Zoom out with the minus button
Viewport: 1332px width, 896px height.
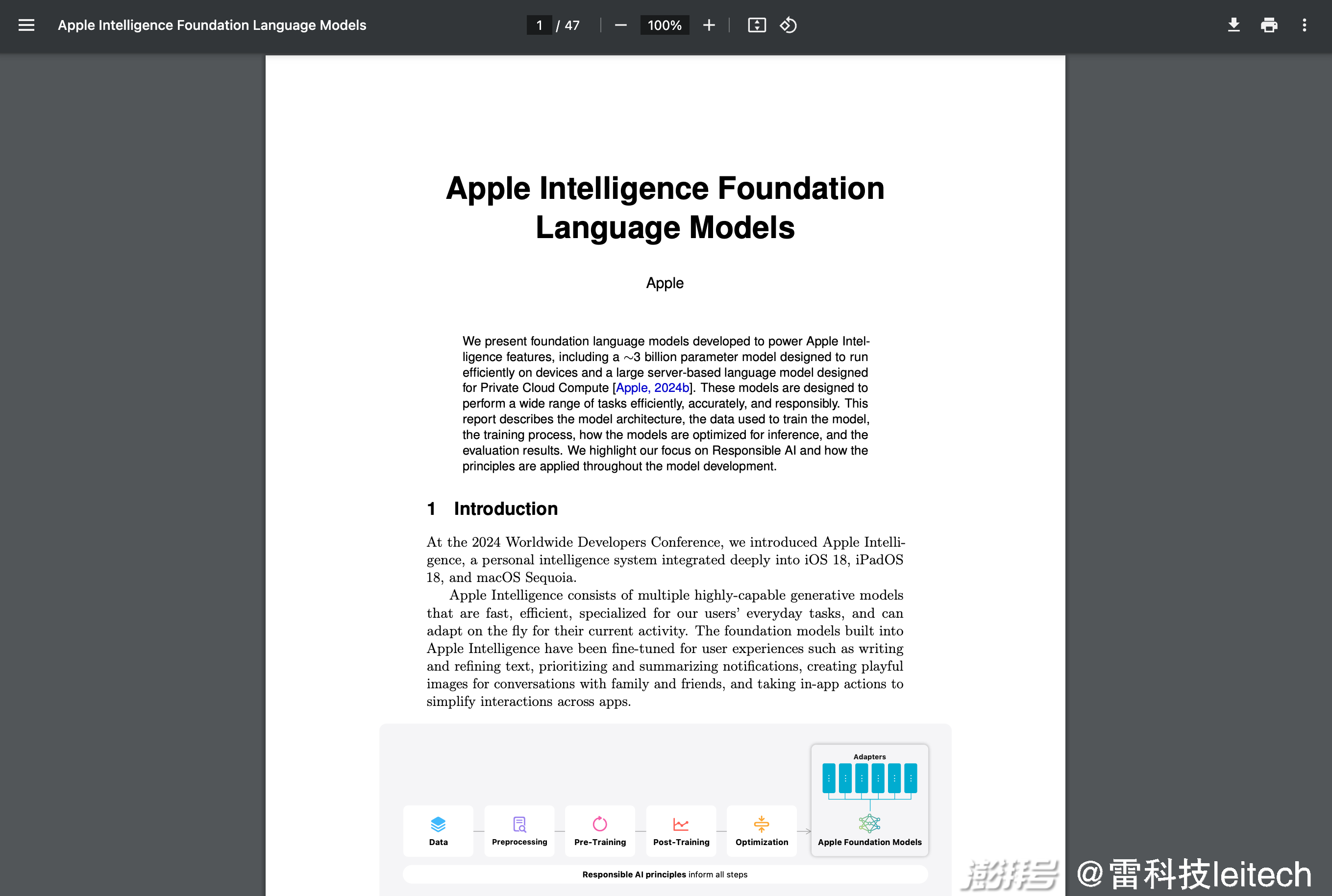(x=621, y=25)
